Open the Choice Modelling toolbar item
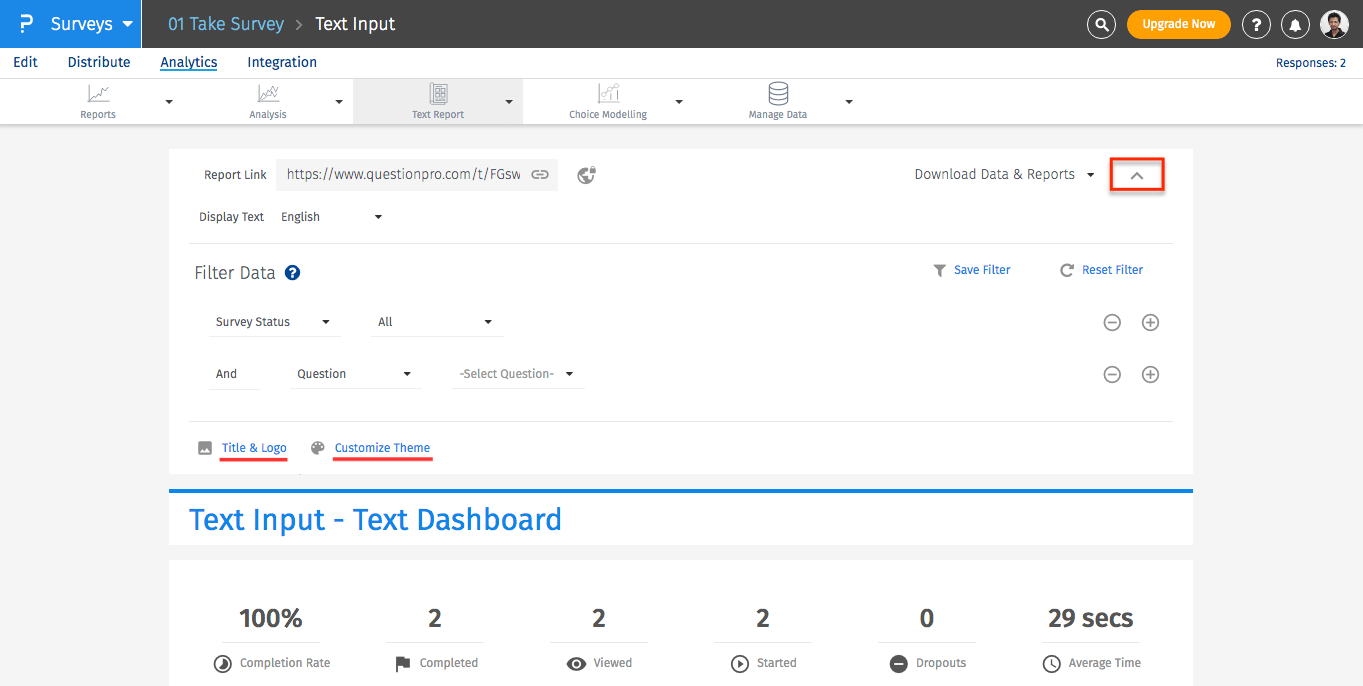The image size is (1363, 686). click(x=608, y=102)
